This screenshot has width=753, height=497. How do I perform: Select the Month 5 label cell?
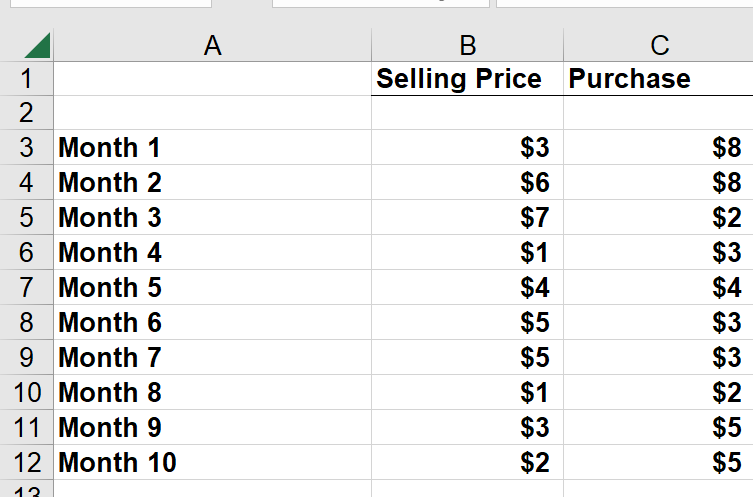pyautogui.click(x=212, y=287)
